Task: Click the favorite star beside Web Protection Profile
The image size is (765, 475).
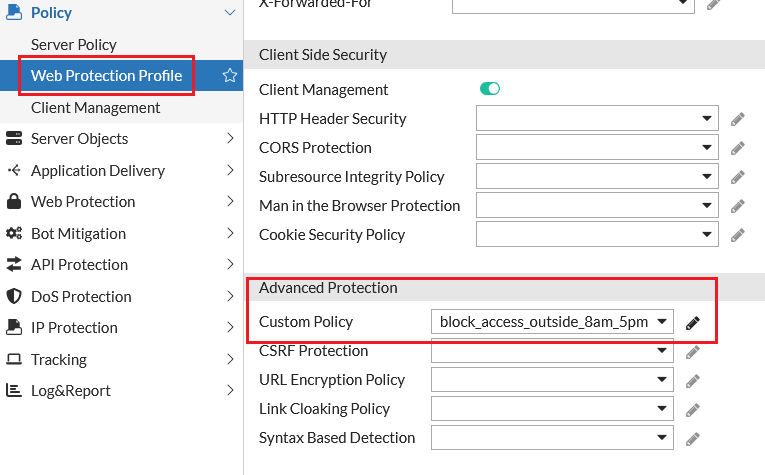Action: click(x=229, y=76)
